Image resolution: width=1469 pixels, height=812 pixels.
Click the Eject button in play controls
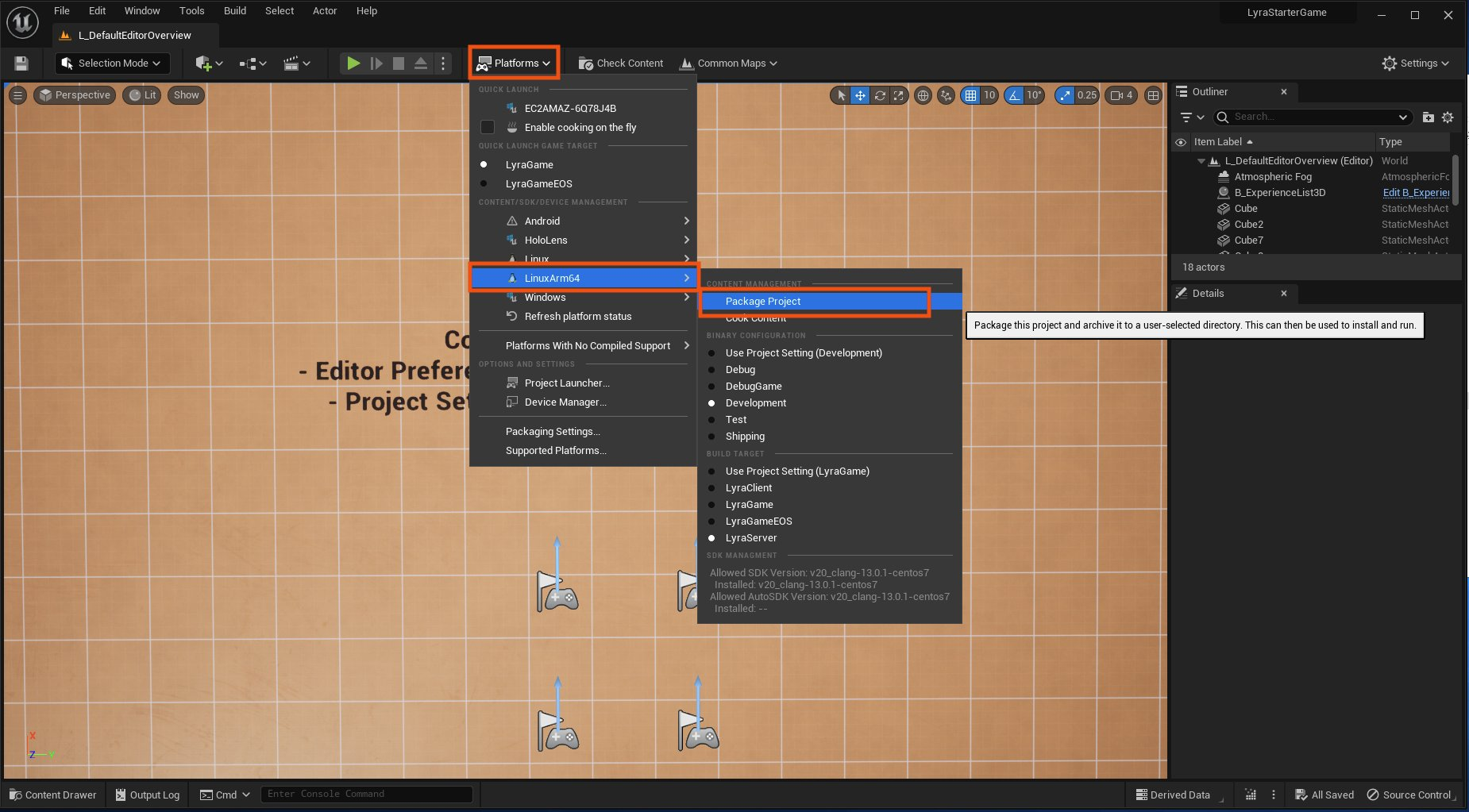421,63
